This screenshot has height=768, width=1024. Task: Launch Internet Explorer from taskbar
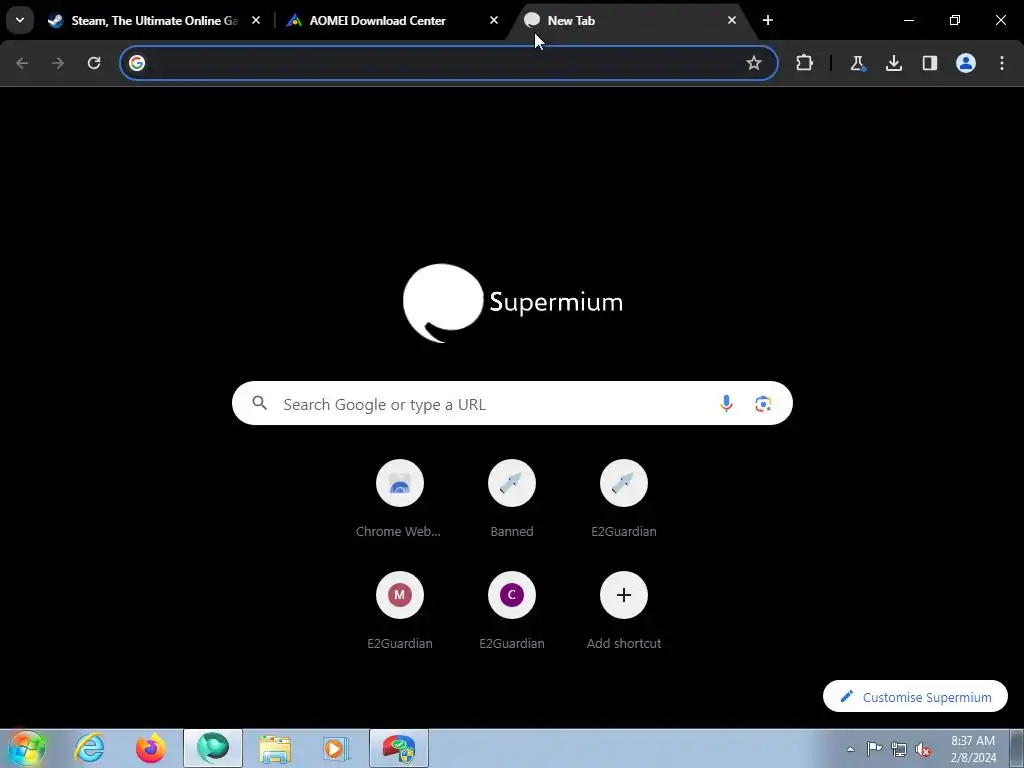pyautogui.click(x=89, y=748)
